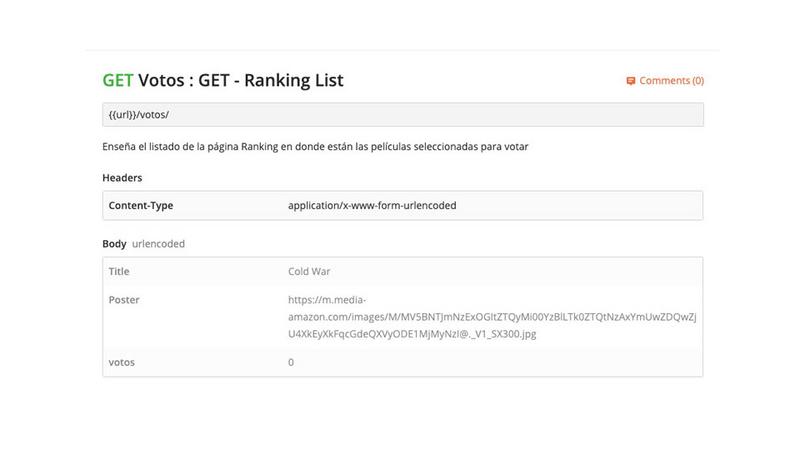800x450 pixels.
Task: Click the {{url}}/votos/ request URL field
Action: (403, 115)
